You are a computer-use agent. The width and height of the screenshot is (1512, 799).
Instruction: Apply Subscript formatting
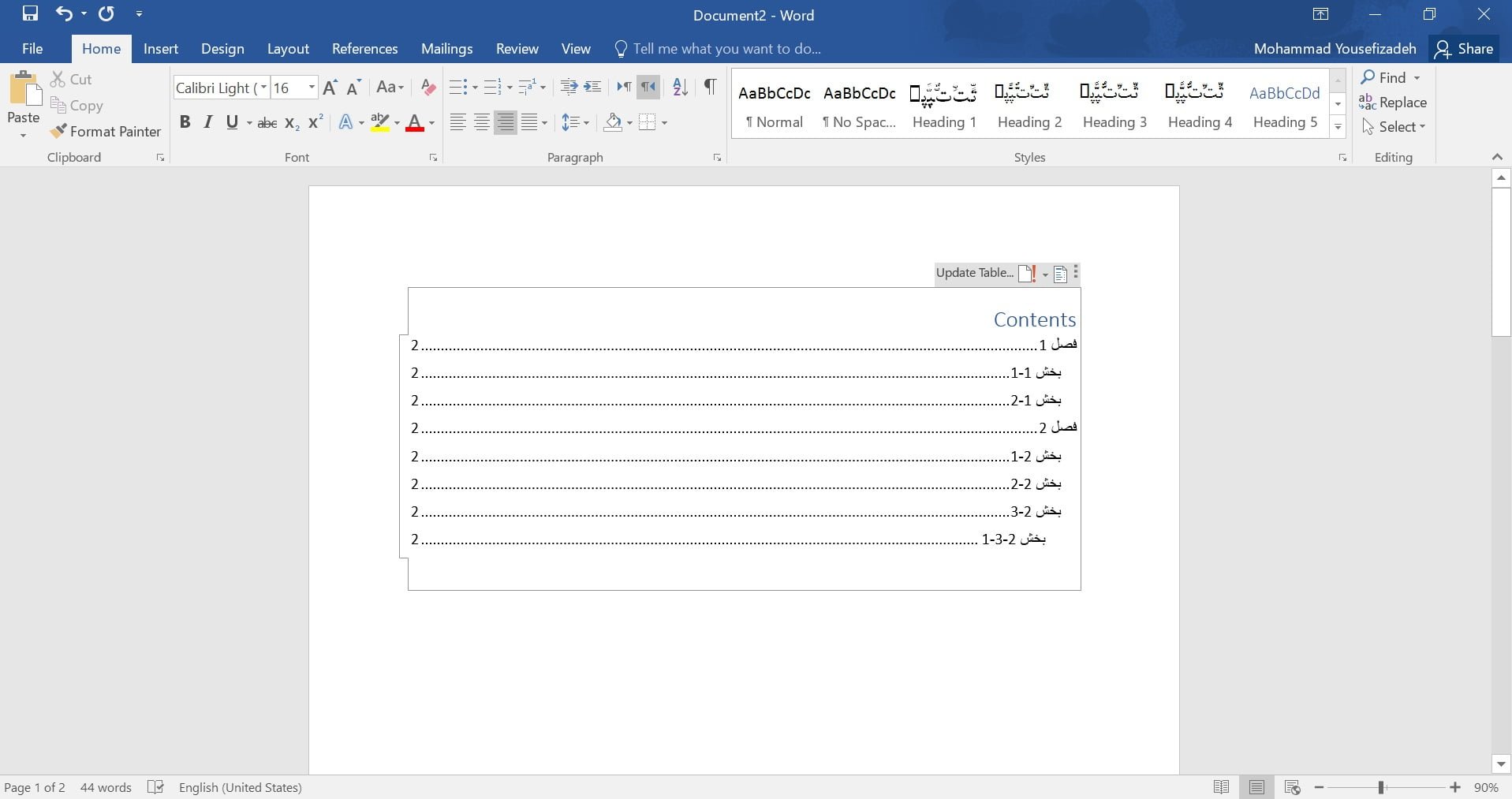[x=292, y=123]
